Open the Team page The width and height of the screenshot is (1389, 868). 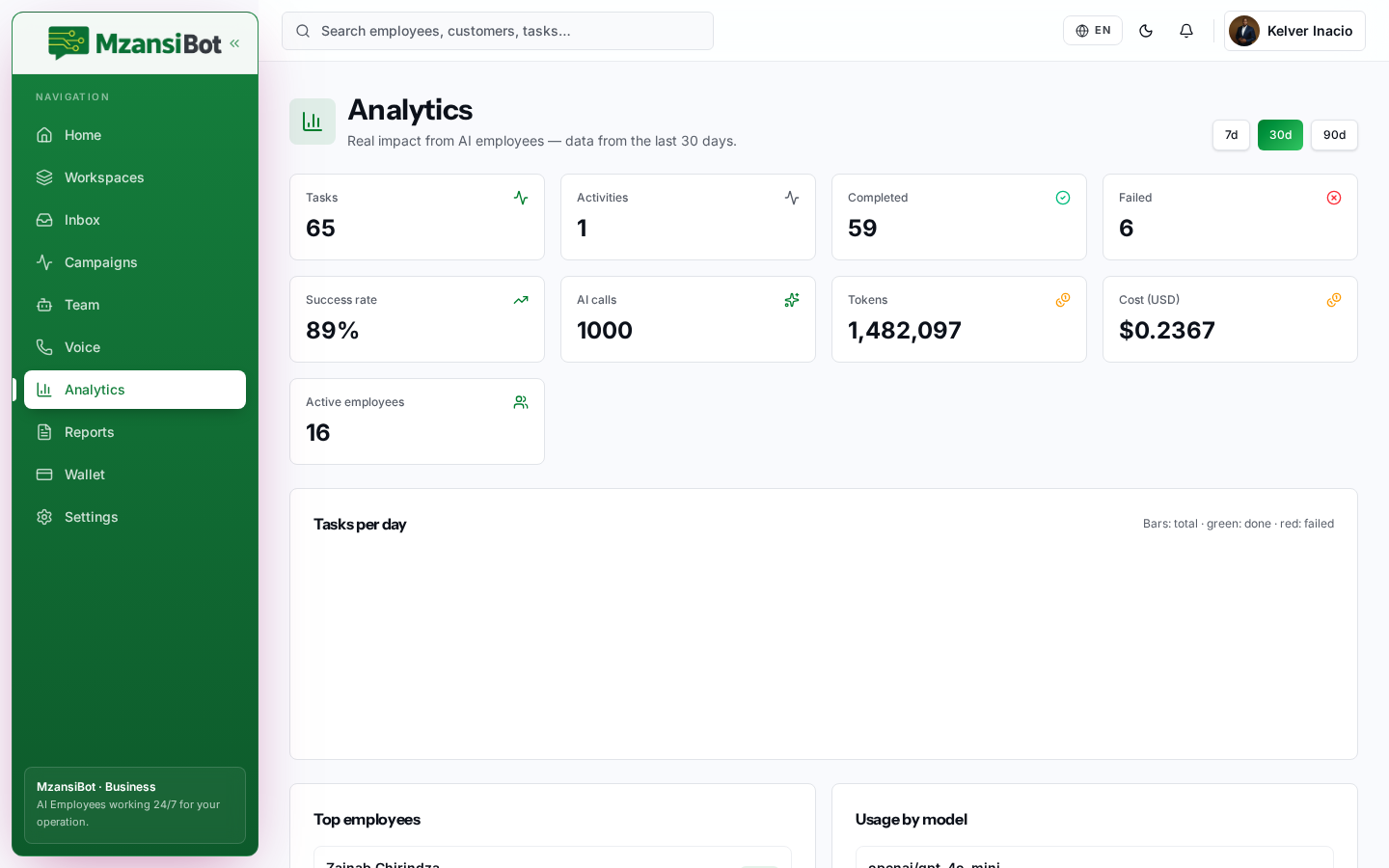[135, 305]
